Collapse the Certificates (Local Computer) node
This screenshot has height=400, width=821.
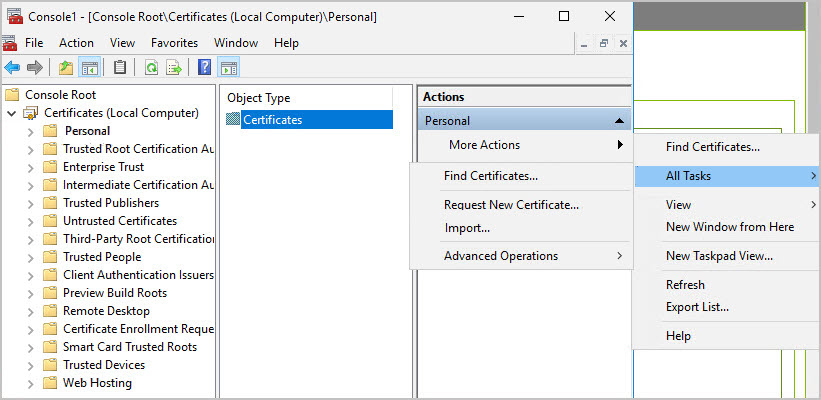click(x=12, y=113)
